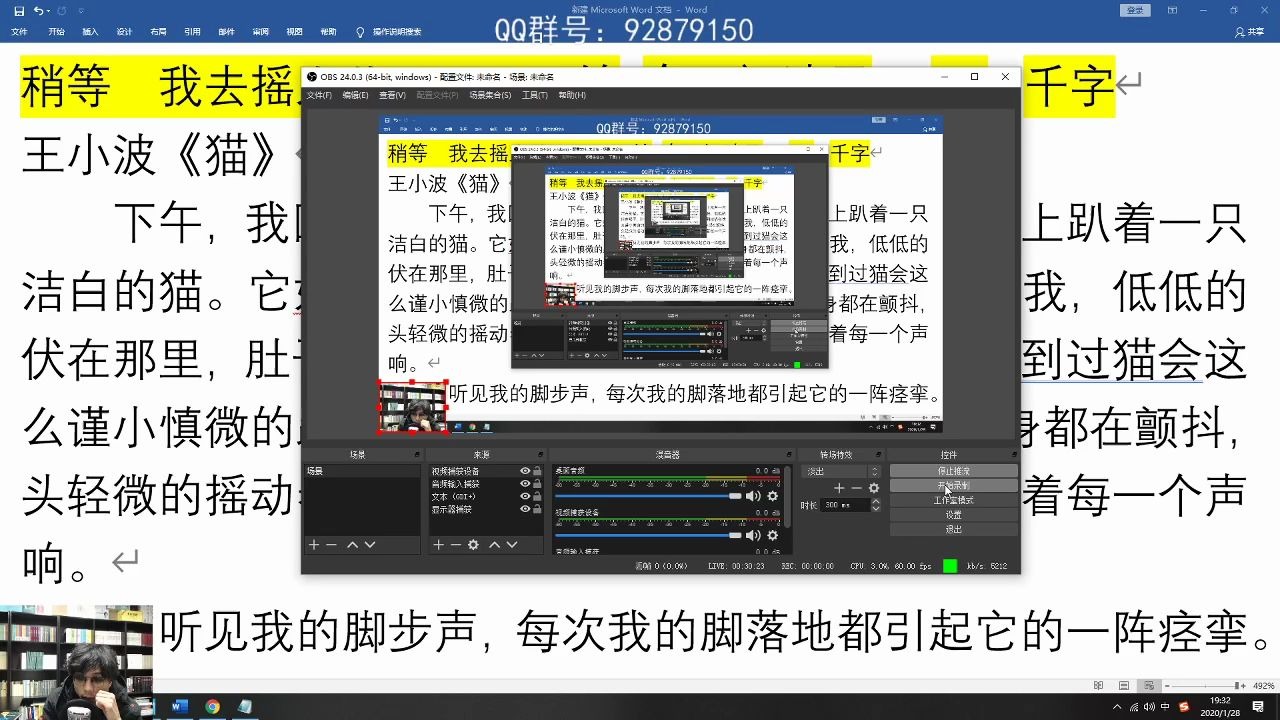The height and width of the screenshot is (720, 1280).
Task: Click OBS 退出 exit button
Action: pyautogui.click(x=953, y=529)
